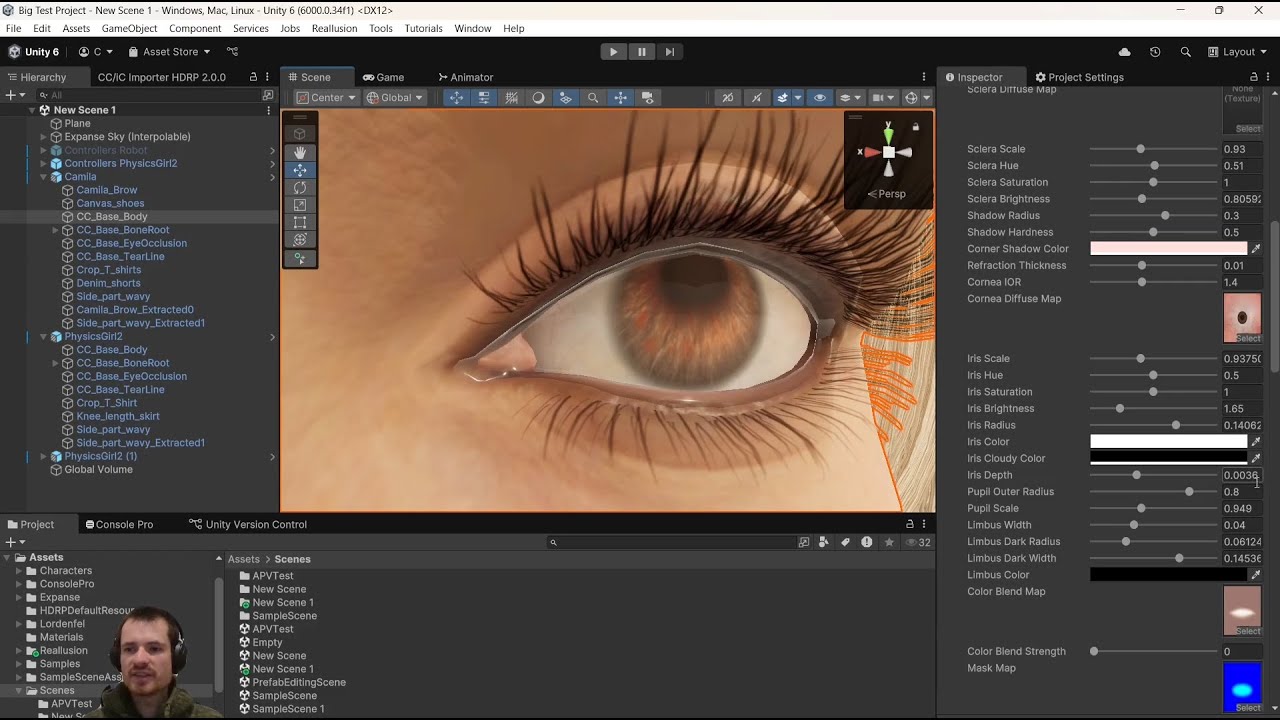The width and height of the screenshot is (1280, 720).
Task: Collapse the Camila object in Hierarchy
Action: (x=44, y=177)
